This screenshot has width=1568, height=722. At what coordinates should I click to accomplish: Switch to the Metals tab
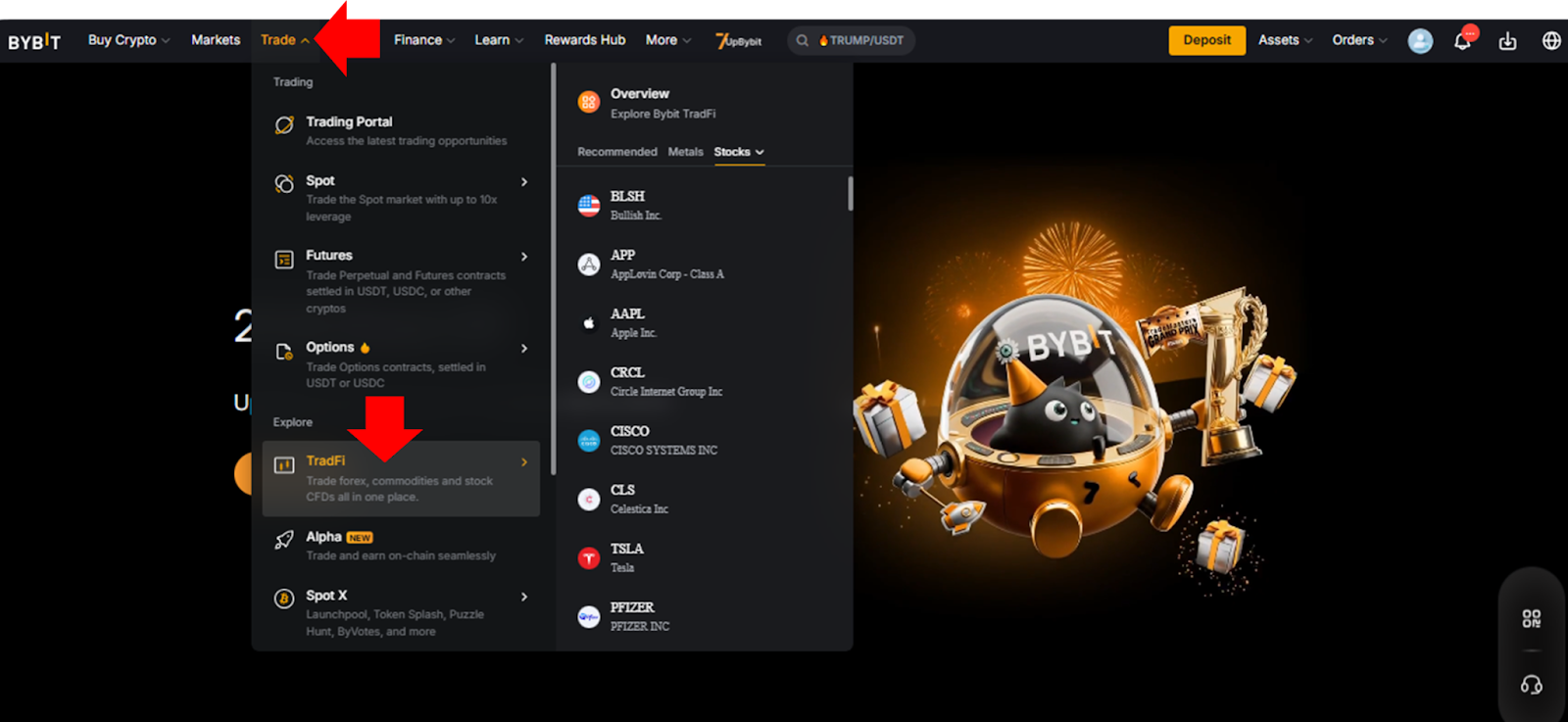pos(686,152)
